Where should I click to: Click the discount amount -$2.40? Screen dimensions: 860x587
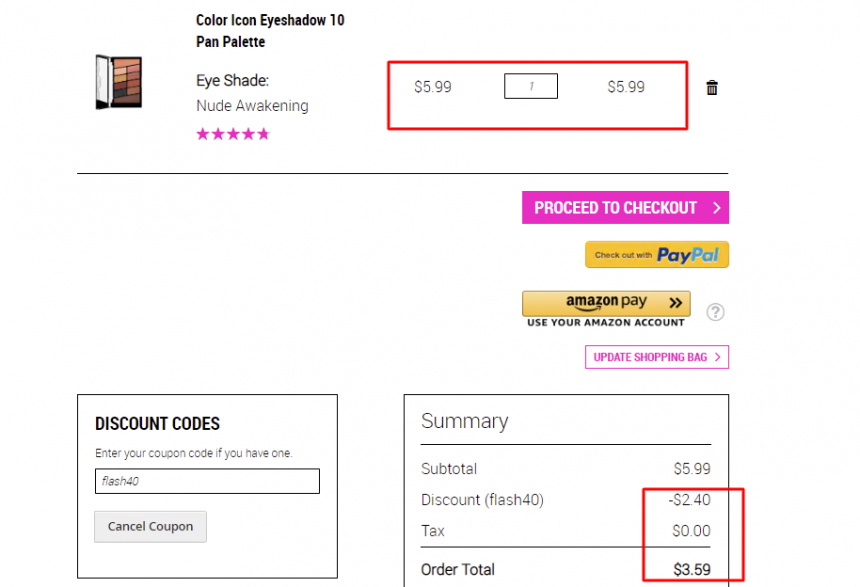(x=689, y=500)
